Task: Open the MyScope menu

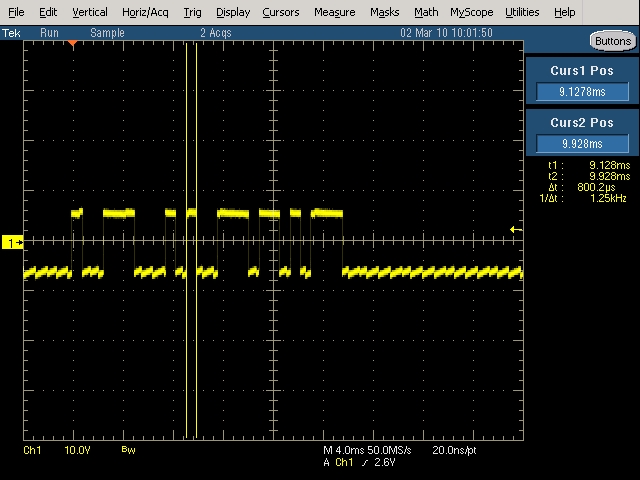Action: 471,12
